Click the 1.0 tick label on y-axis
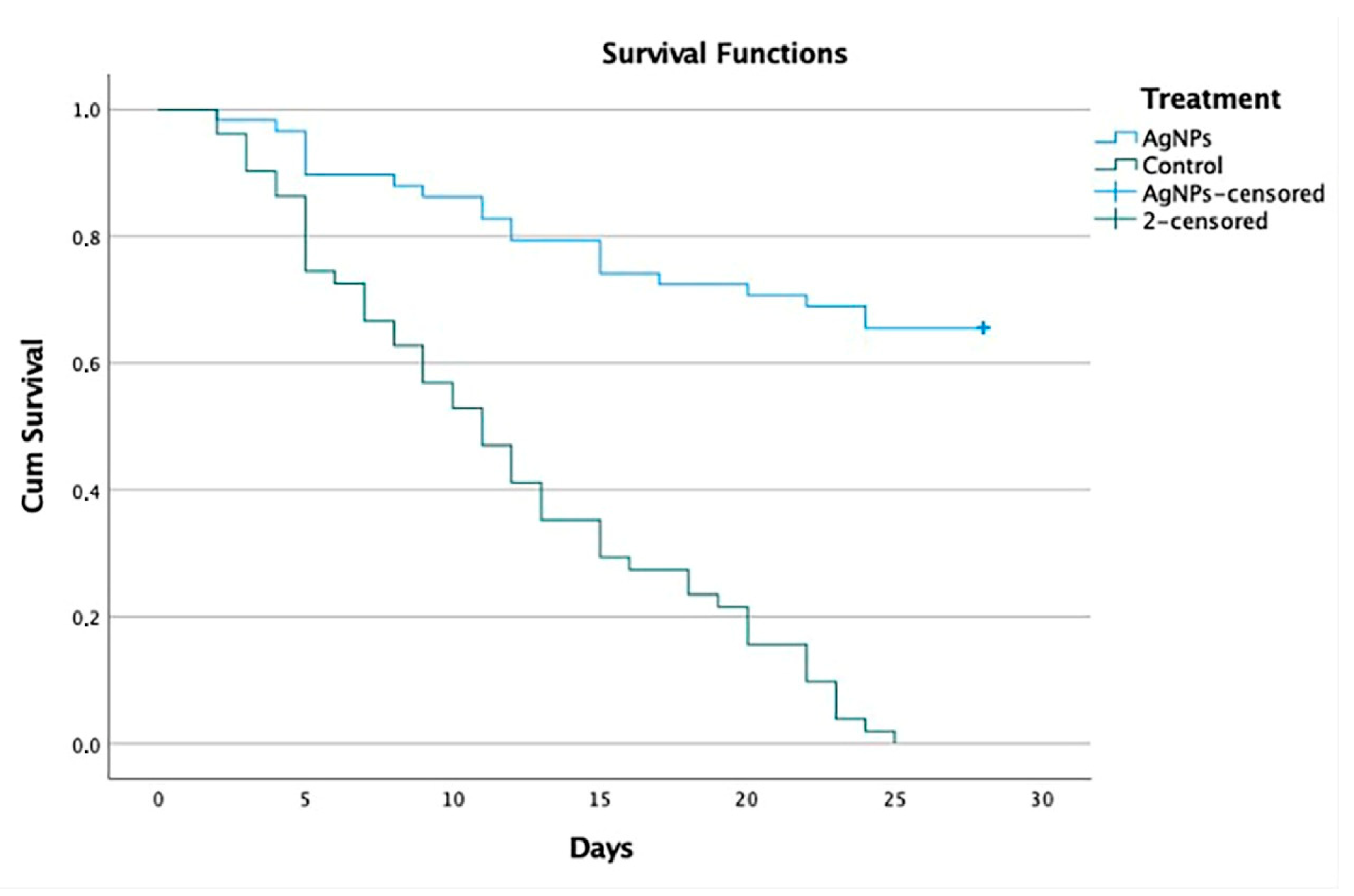 pos(86,110)
